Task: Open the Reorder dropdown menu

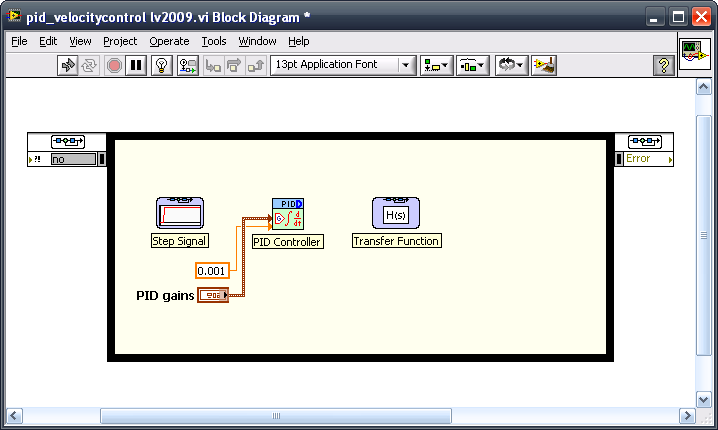Action: pos(511,65)
